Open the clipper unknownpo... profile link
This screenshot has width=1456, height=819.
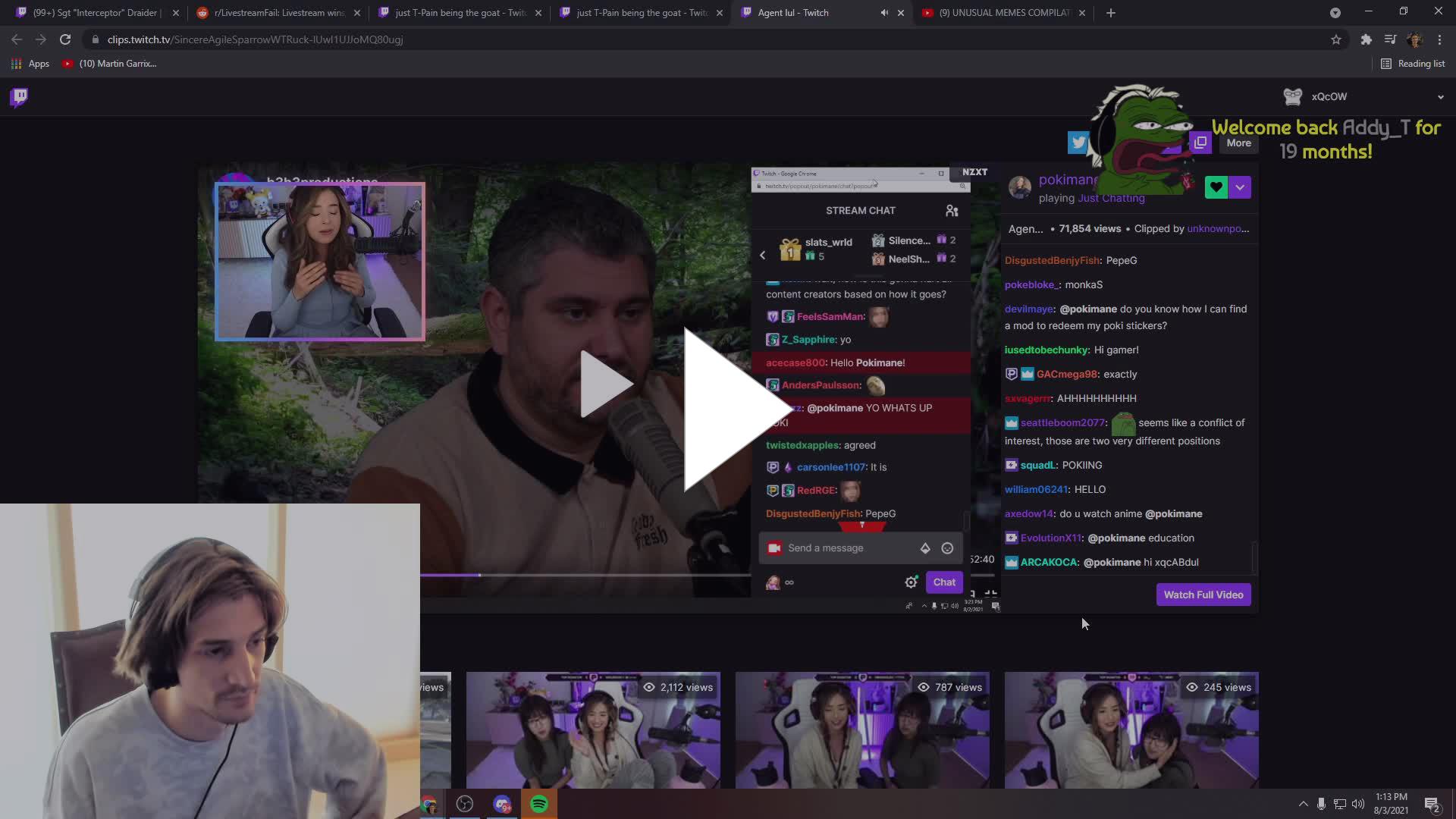pyautogui.click(x=1218, y=229)
